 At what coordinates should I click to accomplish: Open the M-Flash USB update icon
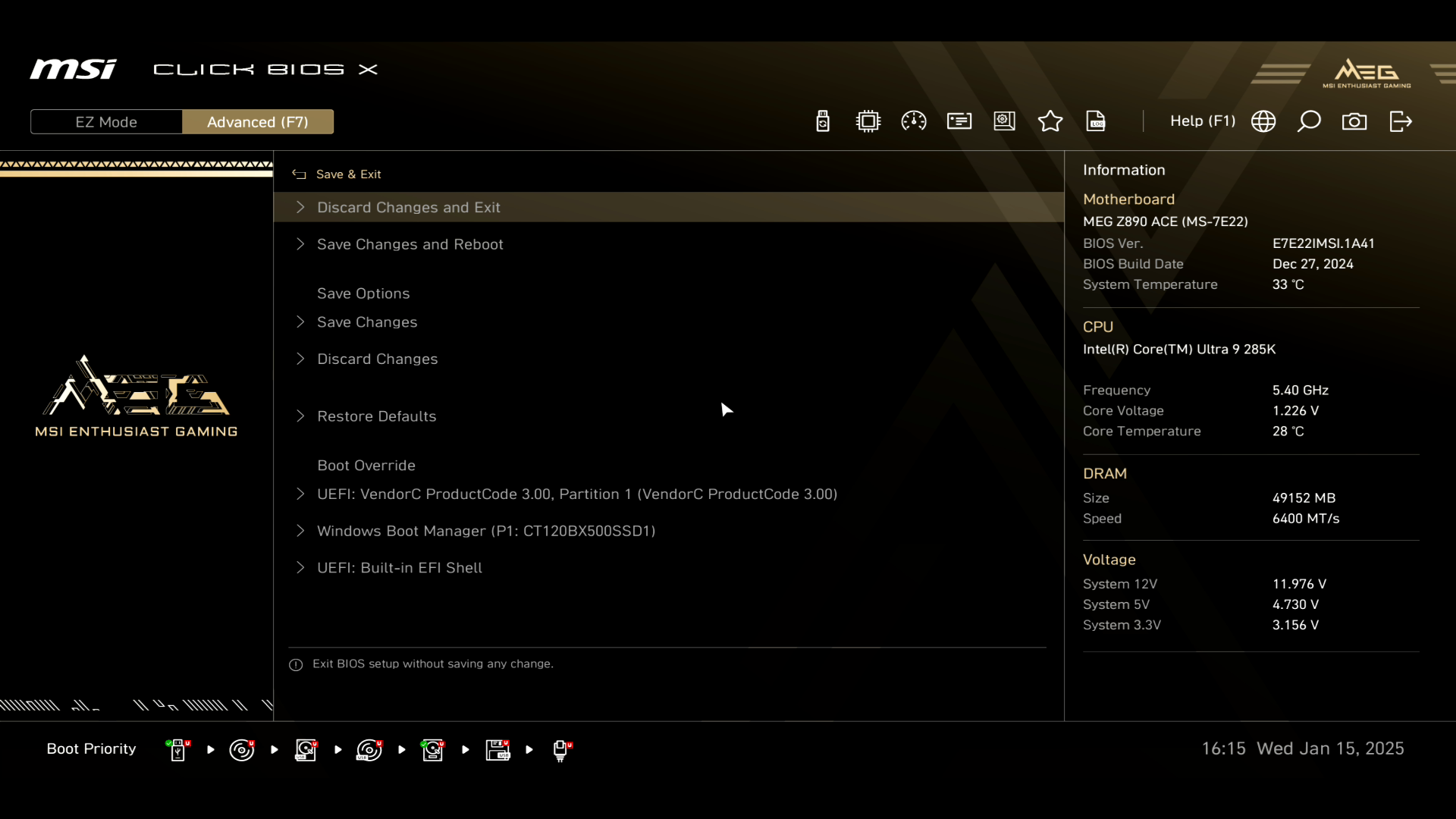pyautogui.click(x=823, y=121)
